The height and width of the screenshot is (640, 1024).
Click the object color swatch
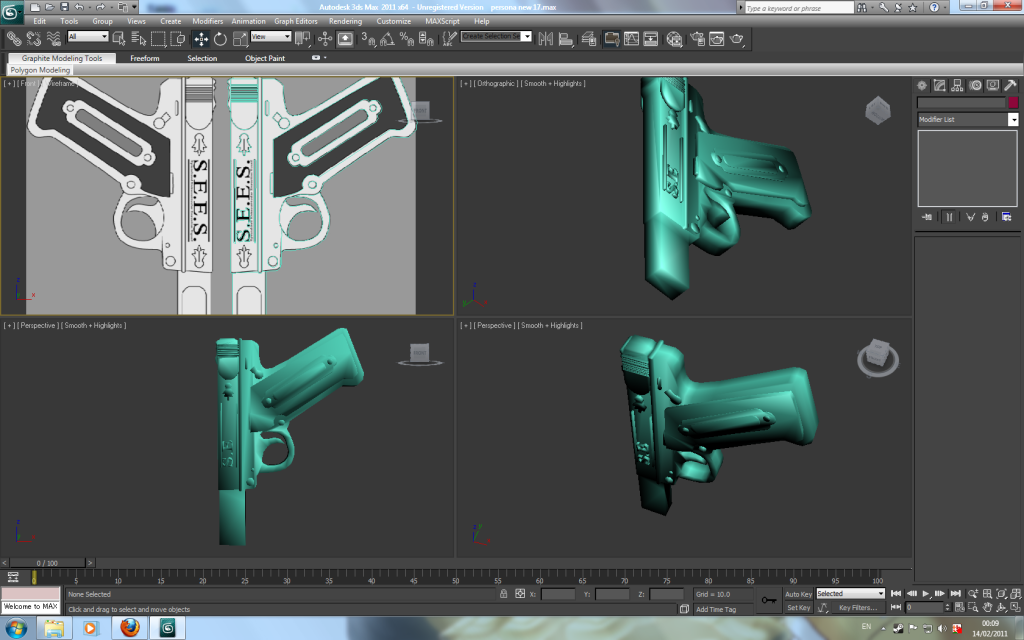coord(1014,103)
